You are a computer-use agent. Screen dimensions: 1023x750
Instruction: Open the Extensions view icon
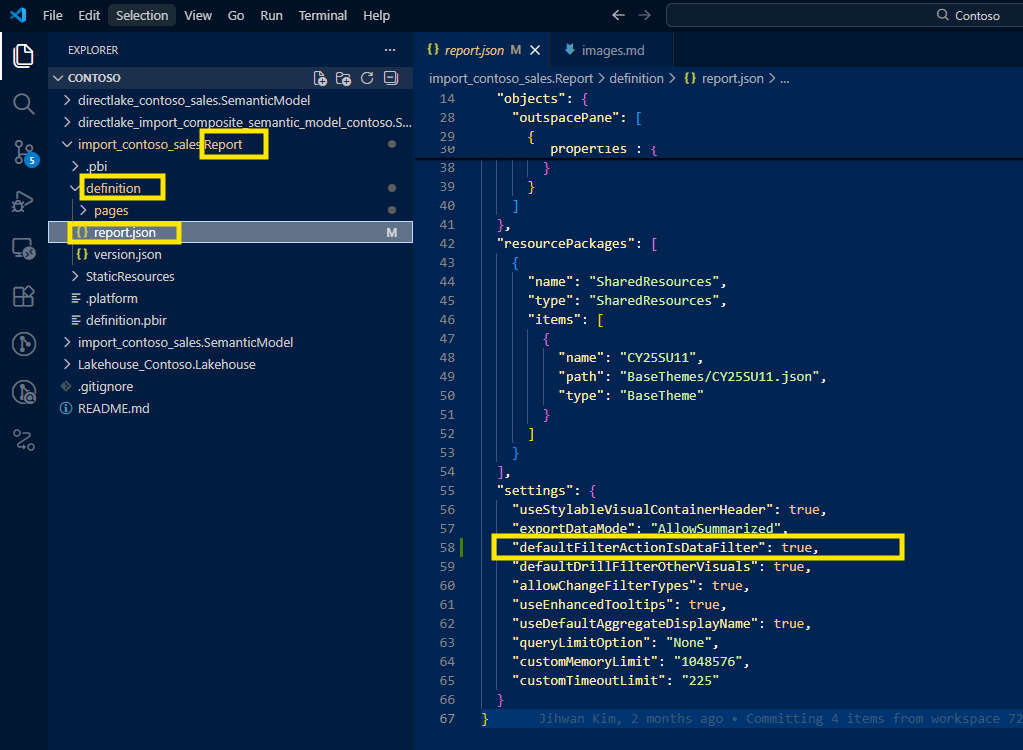point(23,297)
